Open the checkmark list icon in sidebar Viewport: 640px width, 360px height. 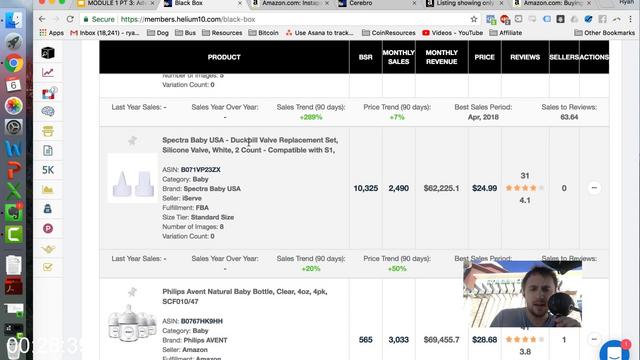[x=48, y=267]
